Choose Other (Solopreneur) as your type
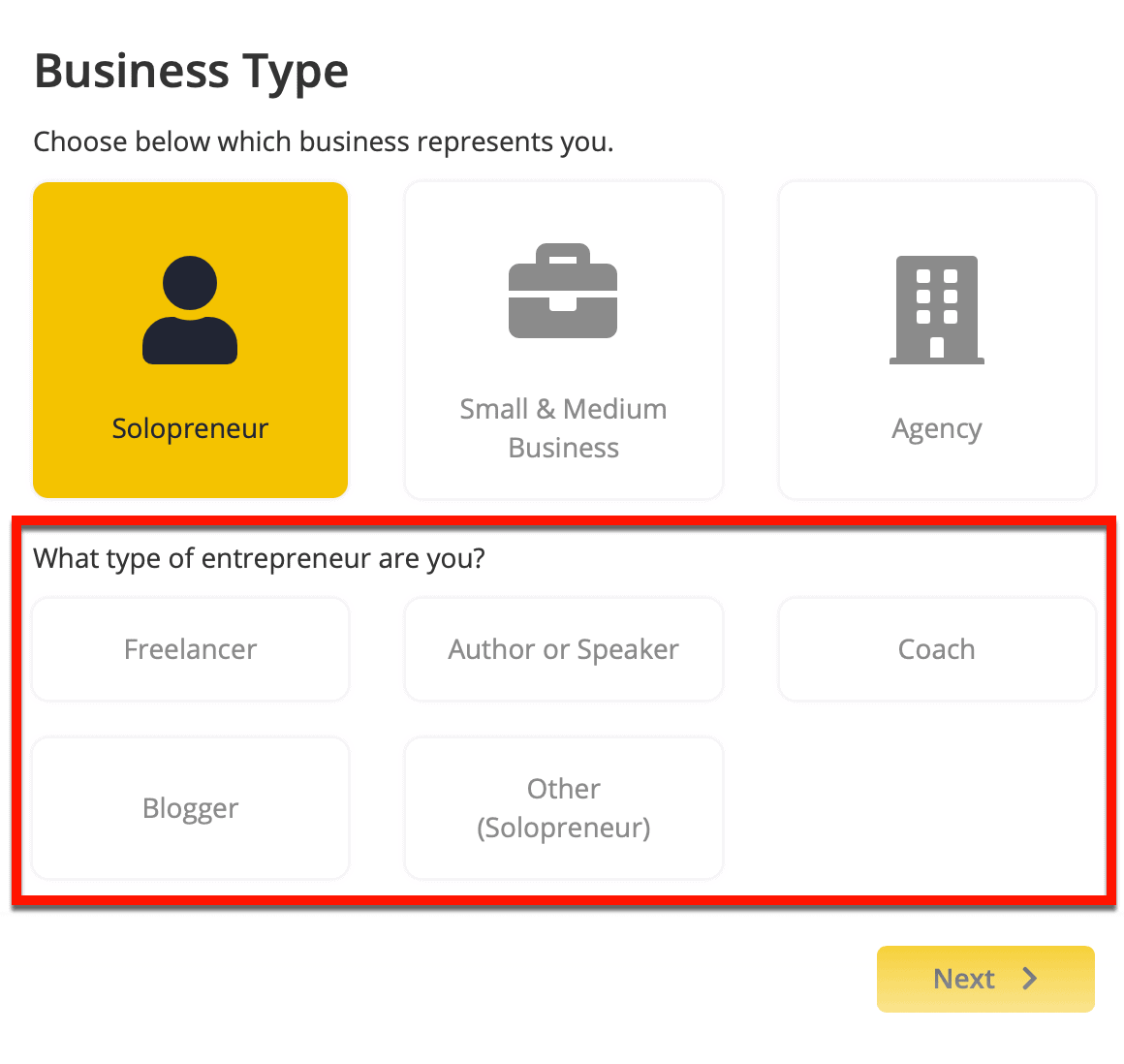The width and height of the screenshot is (1124, 1064). click(x=563, y=808)
